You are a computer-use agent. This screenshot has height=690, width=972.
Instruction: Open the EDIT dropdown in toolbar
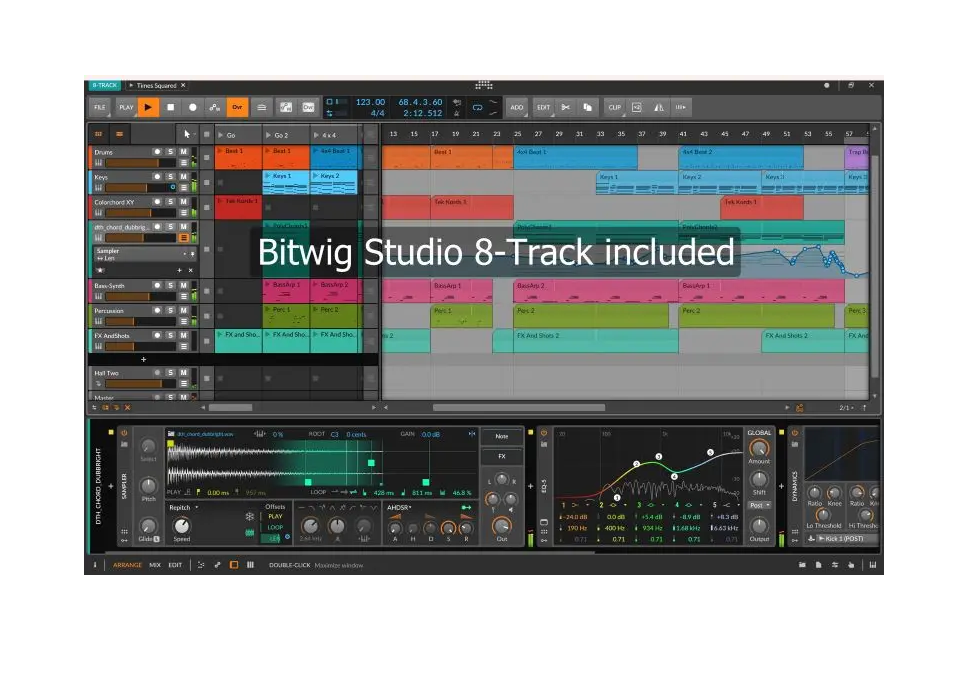[542, 107]
